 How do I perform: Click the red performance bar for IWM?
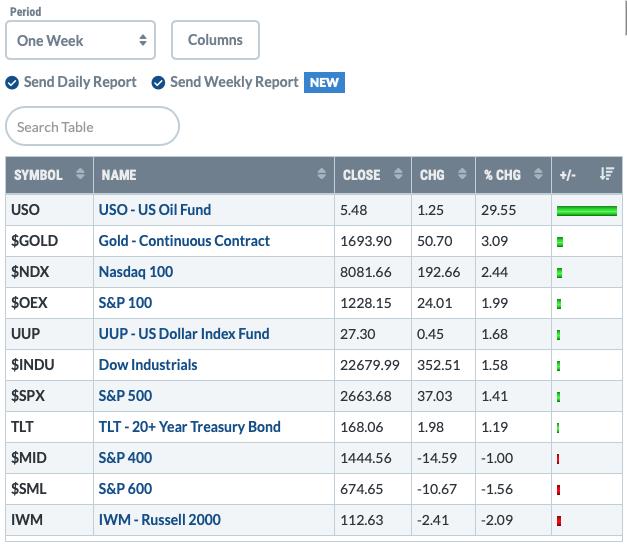point(559,521)
